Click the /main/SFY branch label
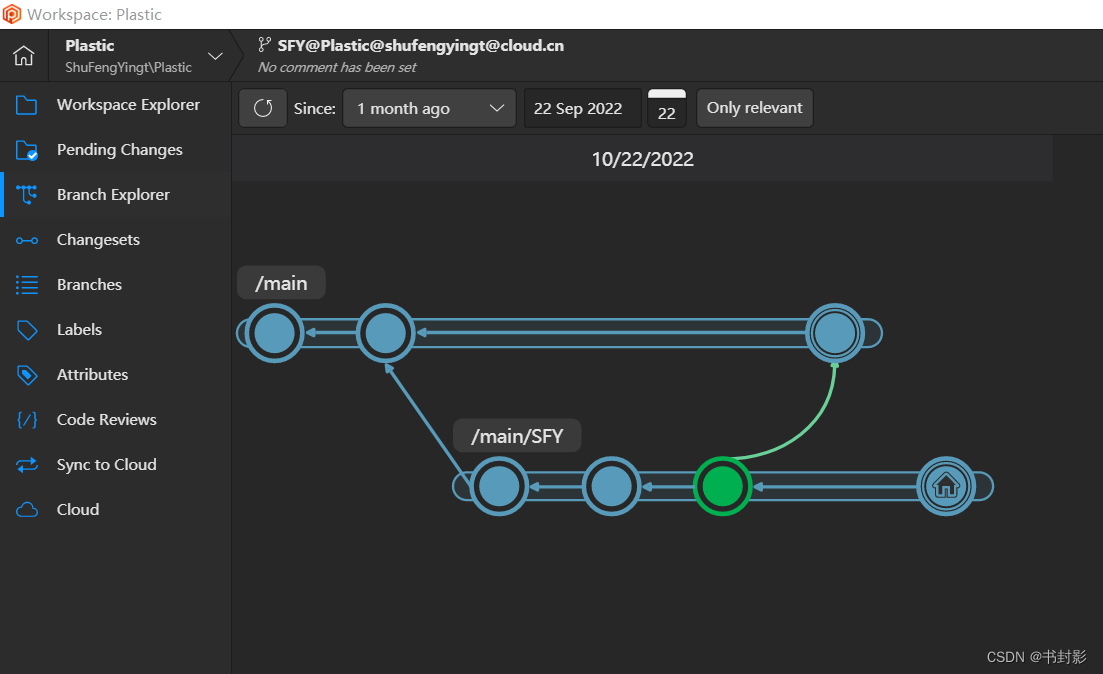 [517, 436]
